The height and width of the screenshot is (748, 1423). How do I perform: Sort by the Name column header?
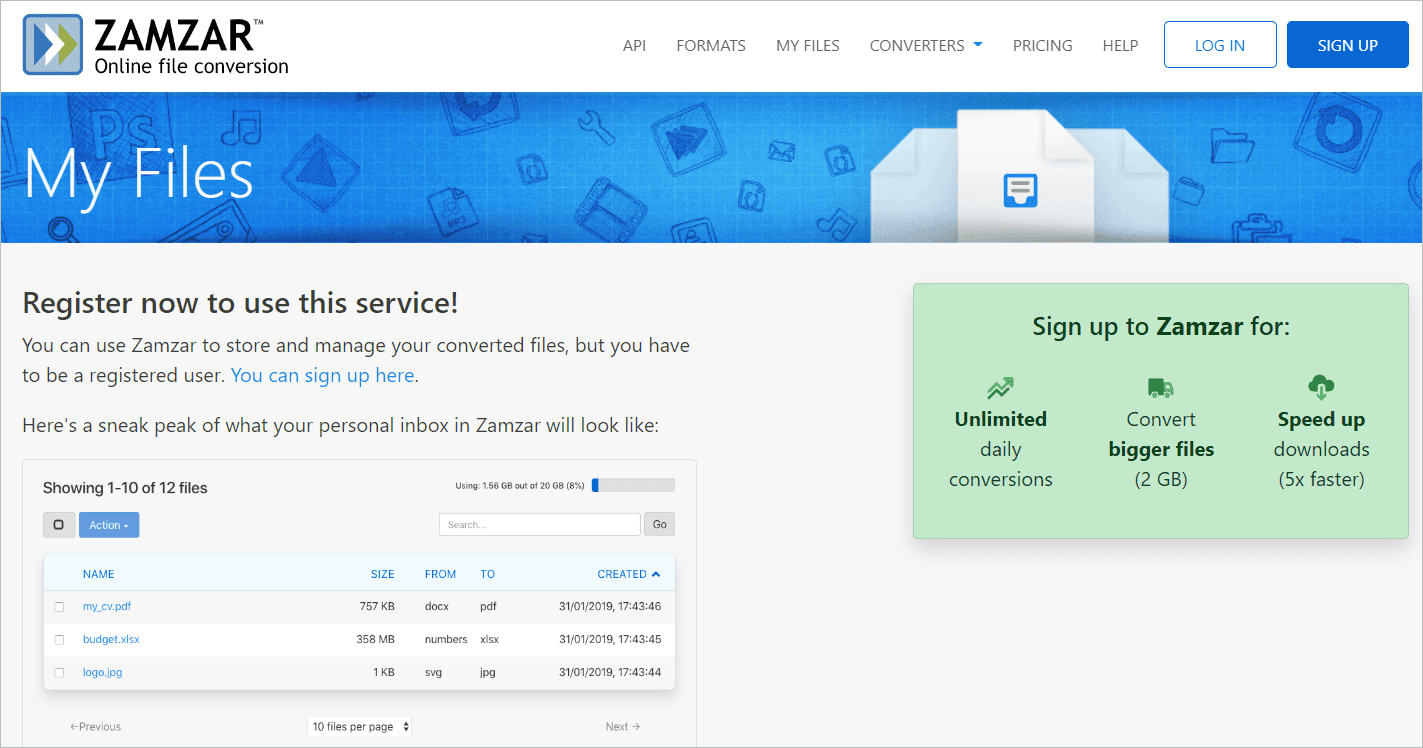pos(99,574)
